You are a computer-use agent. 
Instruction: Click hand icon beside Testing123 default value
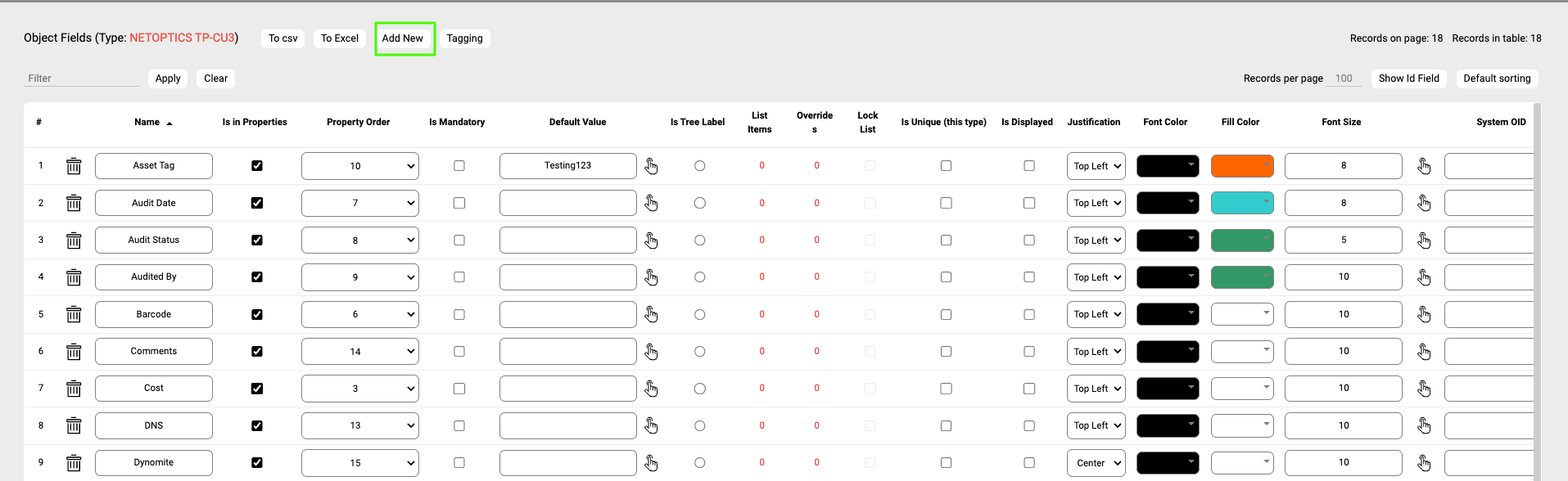pyautogui.click(x=651, y=166)
